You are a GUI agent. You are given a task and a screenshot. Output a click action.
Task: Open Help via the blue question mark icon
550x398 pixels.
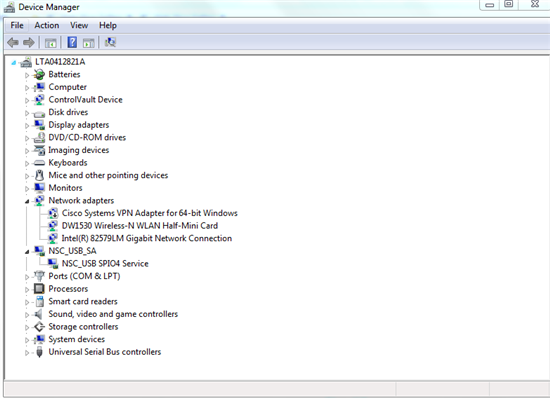(72, 42)
